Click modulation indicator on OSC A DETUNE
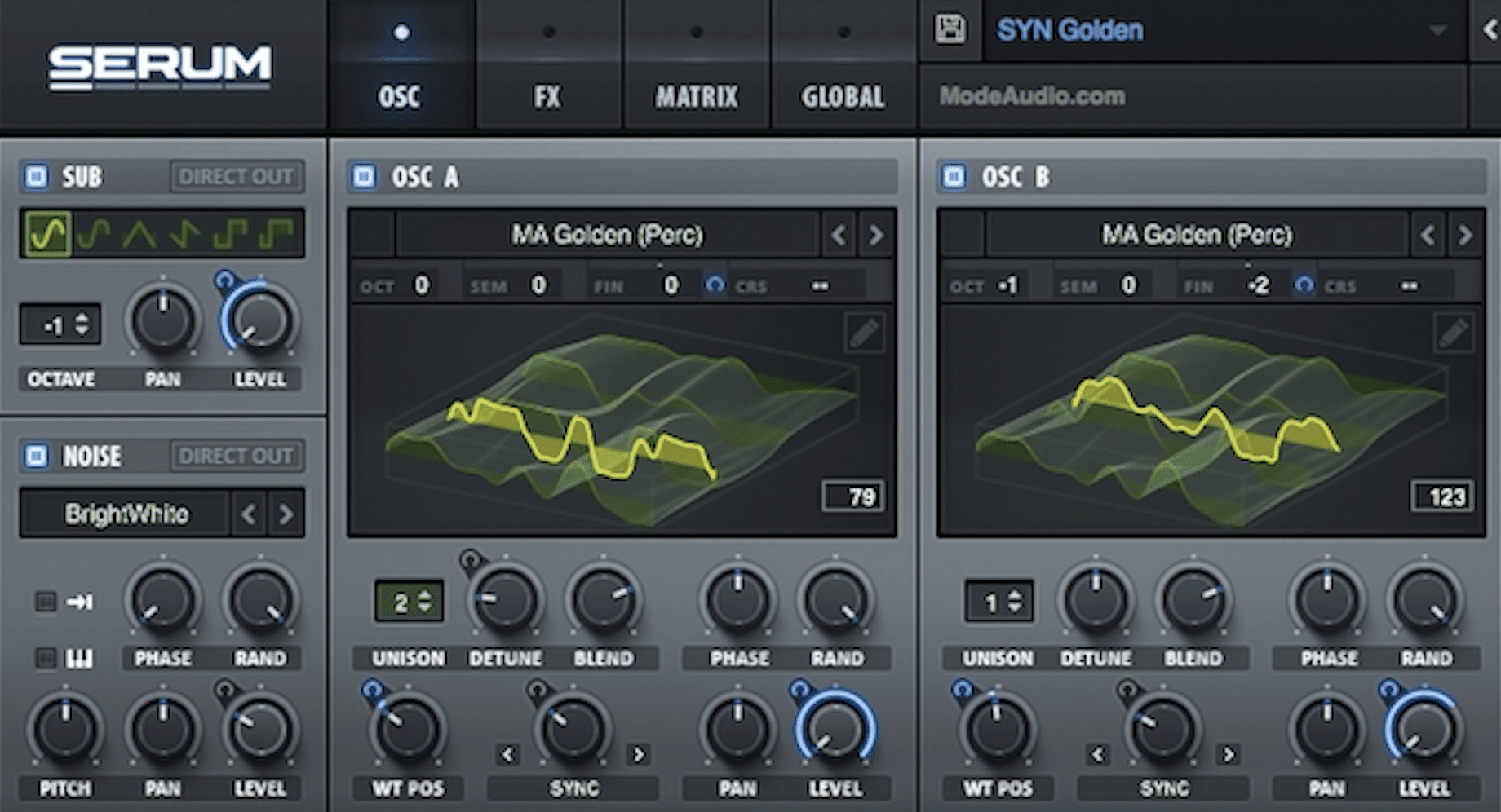This screenshot has height=812, width=1501. click(x=470, y=560)
